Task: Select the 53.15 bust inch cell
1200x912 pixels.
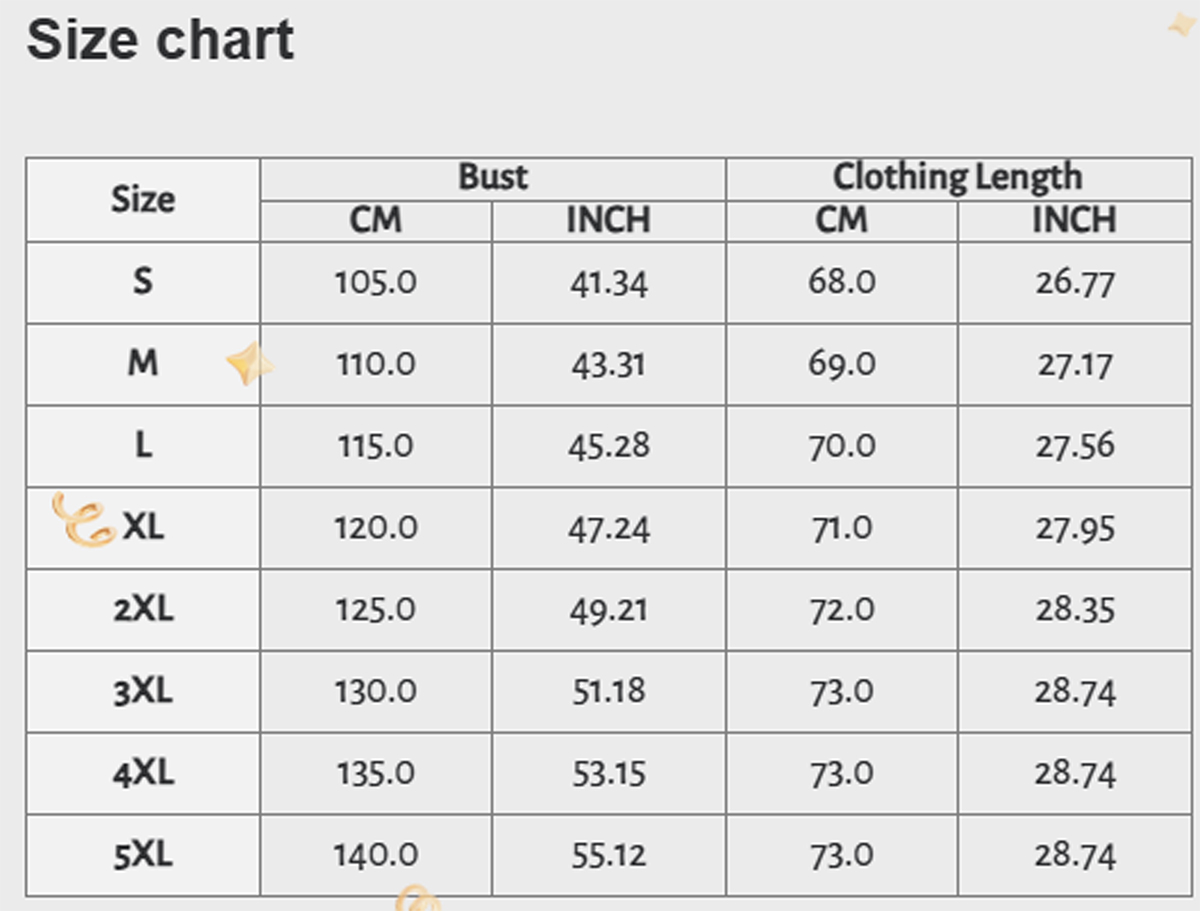Action: [608, 774]
